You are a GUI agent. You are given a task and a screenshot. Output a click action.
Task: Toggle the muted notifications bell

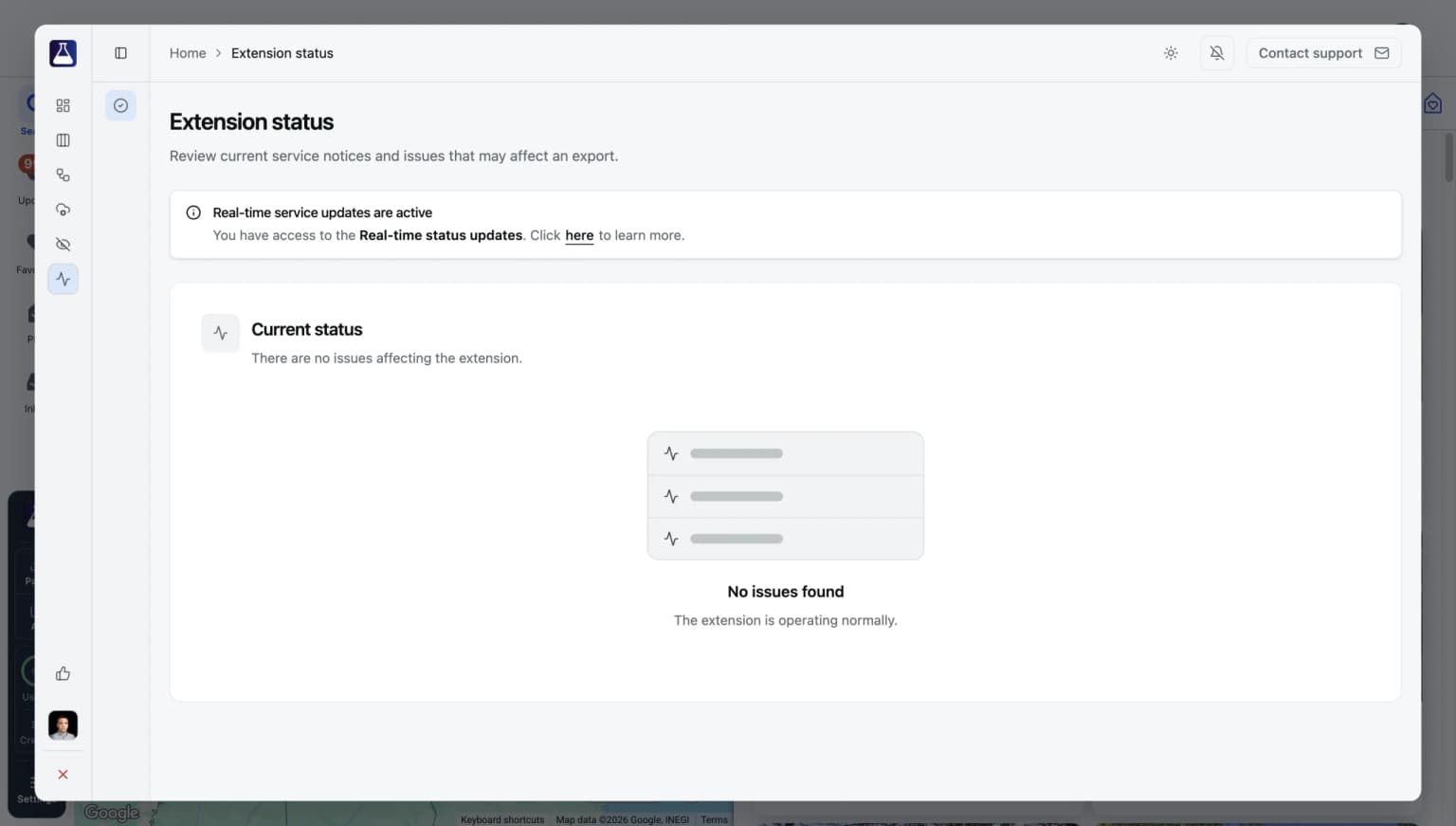click(1217, 53)
